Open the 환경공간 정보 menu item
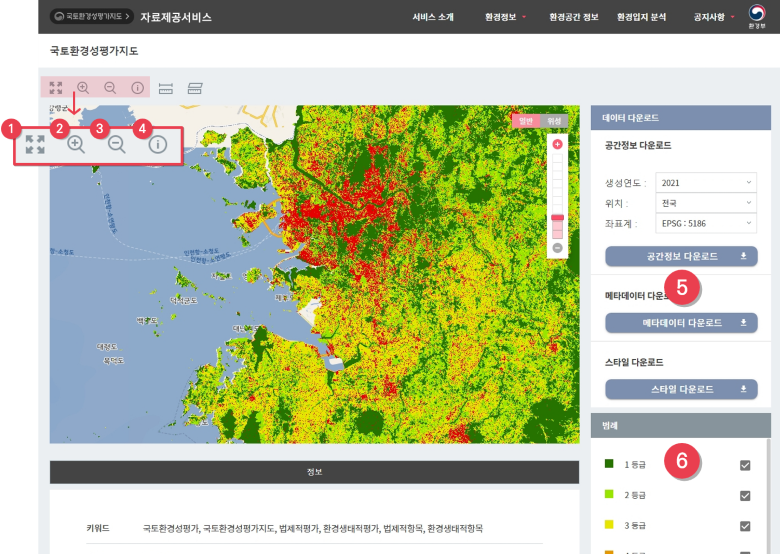 pyautogui.click(x=574, y=17)
